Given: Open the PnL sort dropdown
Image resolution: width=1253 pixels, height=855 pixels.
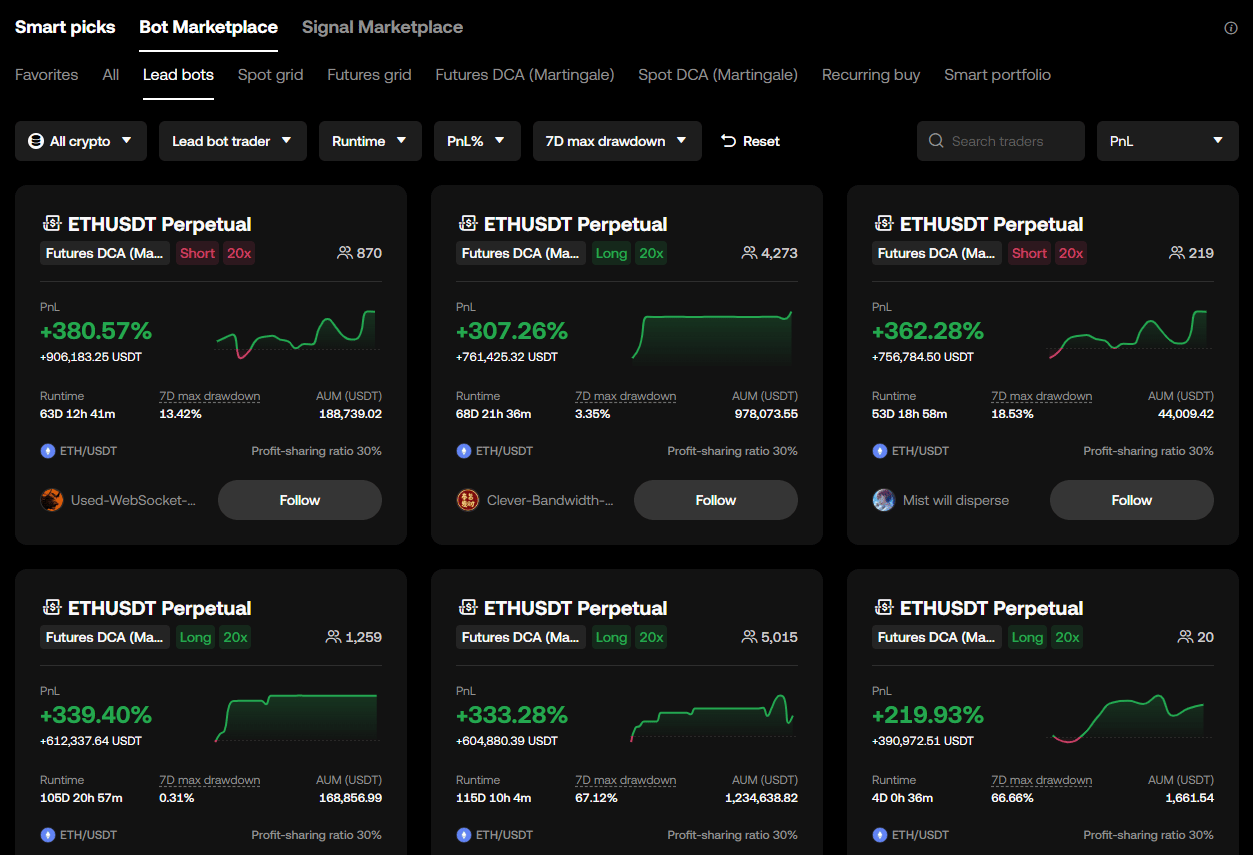Looking at the screenshot, I should (x=1168, y=141).
